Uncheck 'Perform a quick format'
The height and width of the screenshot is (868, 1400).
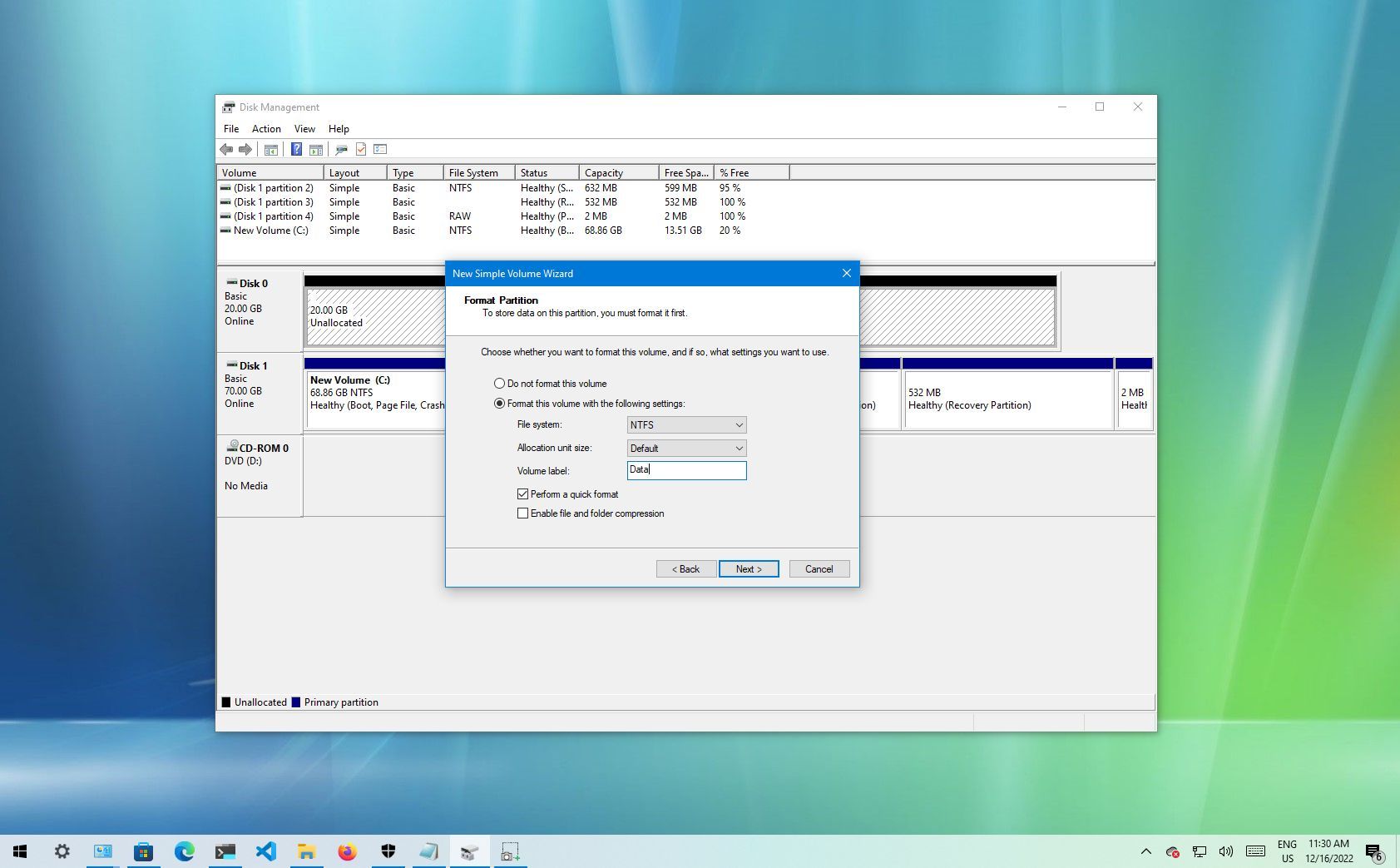523,494
